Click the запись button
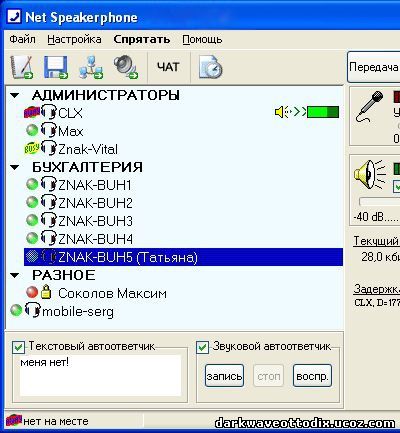The width and height of the screenshot is (400, 433). coord(224,376)
